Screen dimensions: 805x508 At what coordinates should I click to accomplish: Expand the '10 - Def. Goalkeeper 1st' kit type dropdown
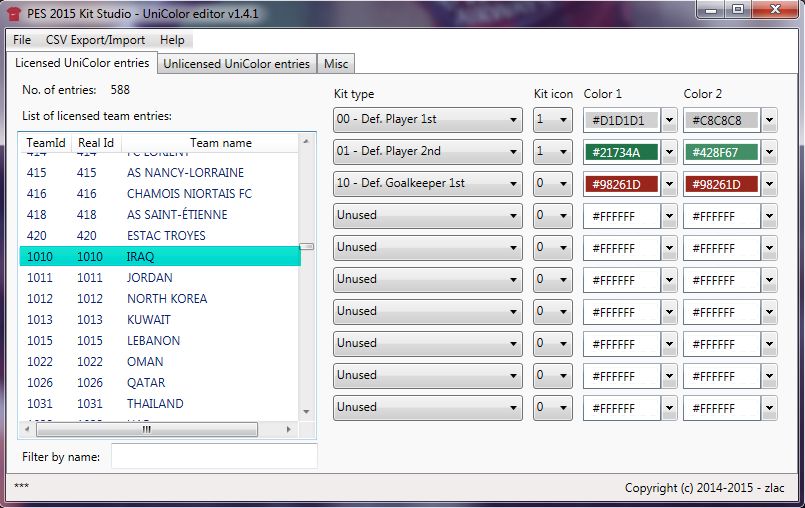[x=428, y=184]
